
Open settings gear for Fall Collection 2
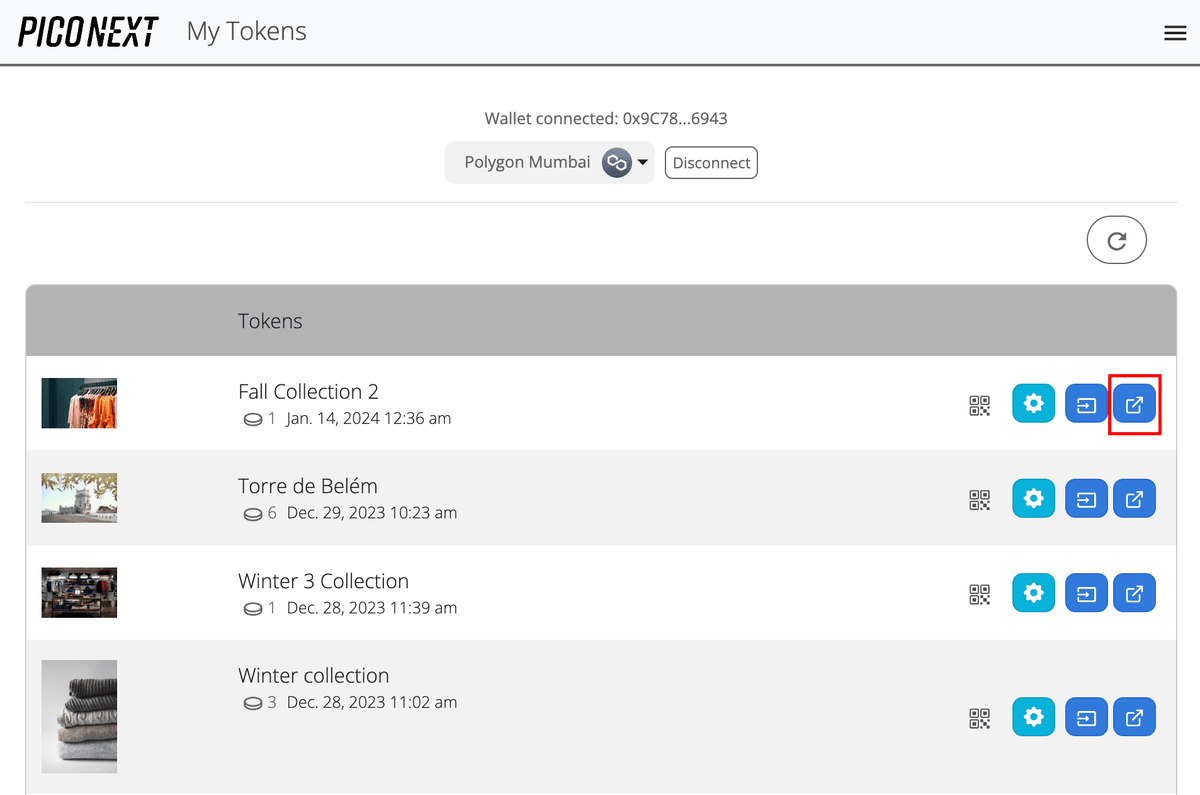(1033, 403)
